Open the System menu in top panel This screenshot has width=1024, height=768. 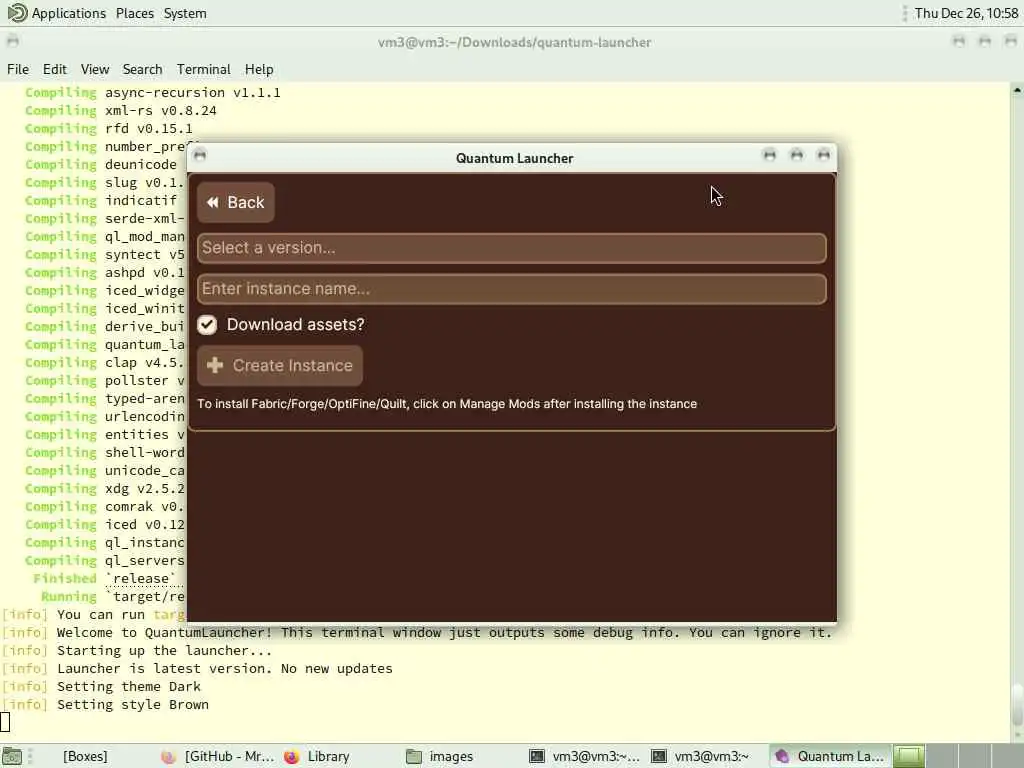[185, 13]
